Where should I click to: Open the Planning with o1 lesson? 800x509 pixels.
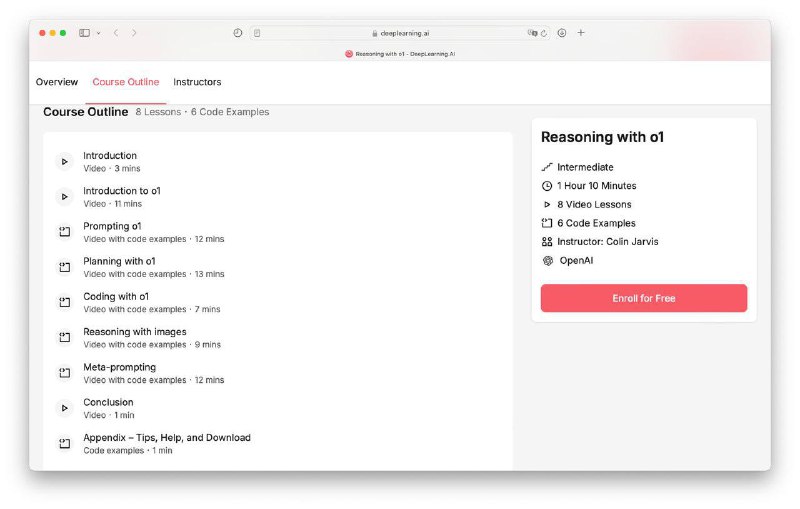pyautogui.click(x=119, y=261)
